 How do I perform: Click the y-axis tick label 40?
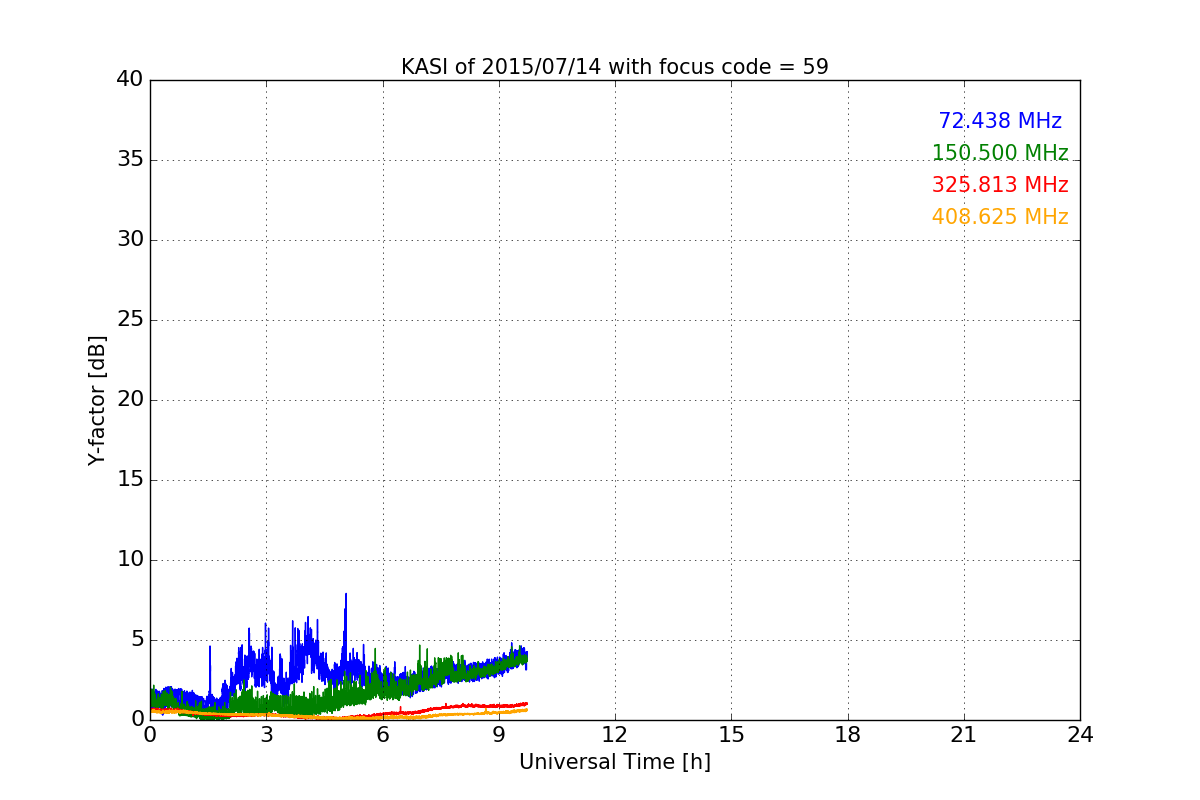click(x=130, y=80)
